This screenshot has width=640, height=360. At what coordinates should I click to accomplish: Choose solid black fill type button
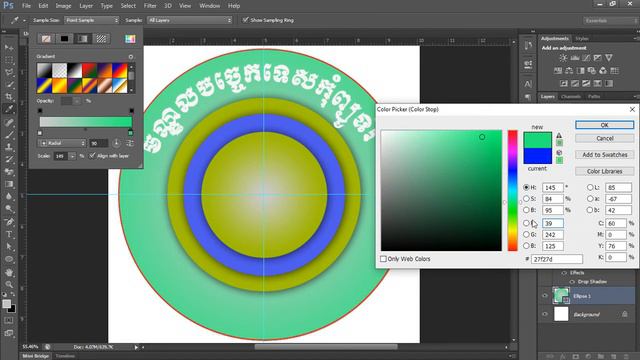(64, 39)
